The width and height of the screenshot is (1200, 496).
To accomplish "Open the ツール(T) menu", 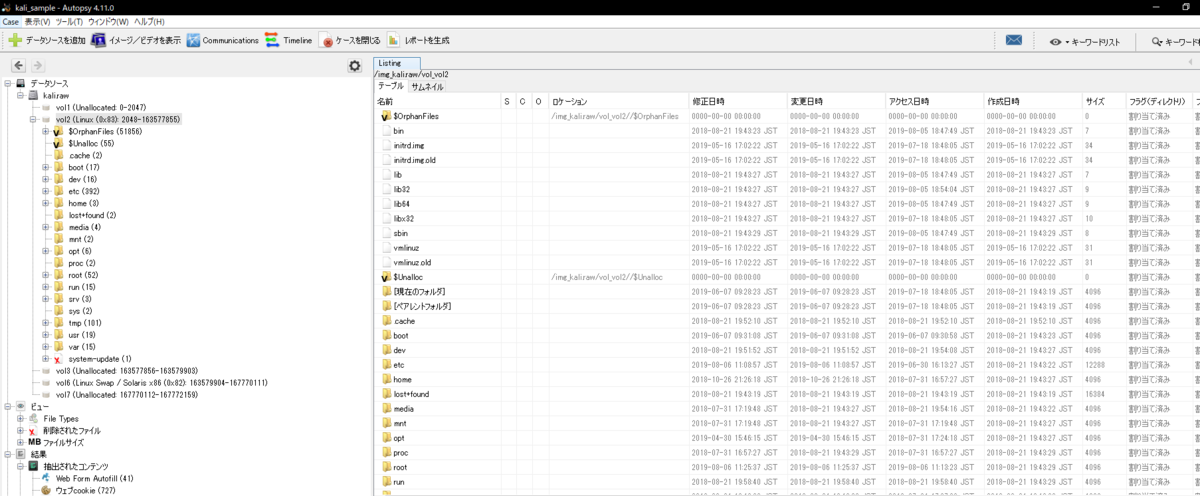I will coord(69,21).
